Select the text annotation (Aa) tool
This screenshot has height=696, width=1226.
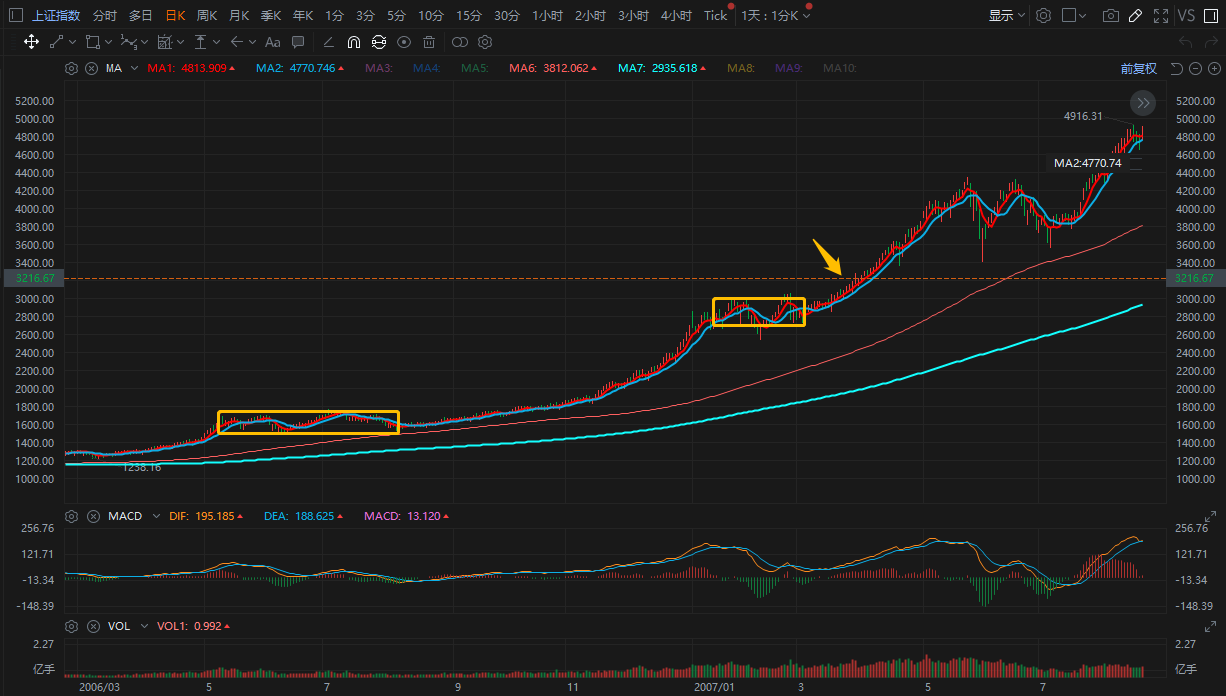272,42
